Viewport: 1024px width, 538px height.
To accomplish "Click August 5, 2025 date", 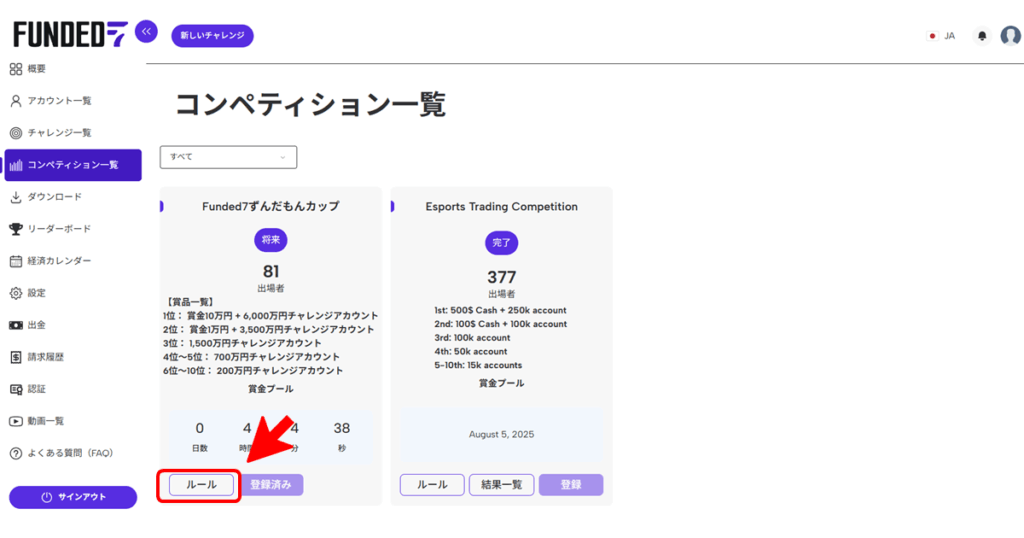I will click(x=502, y=435).
